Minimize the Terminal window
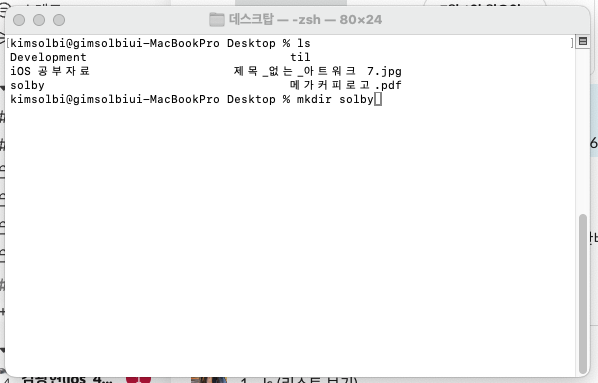The width and height of the screenshot is (598, 383). (39, 20)
